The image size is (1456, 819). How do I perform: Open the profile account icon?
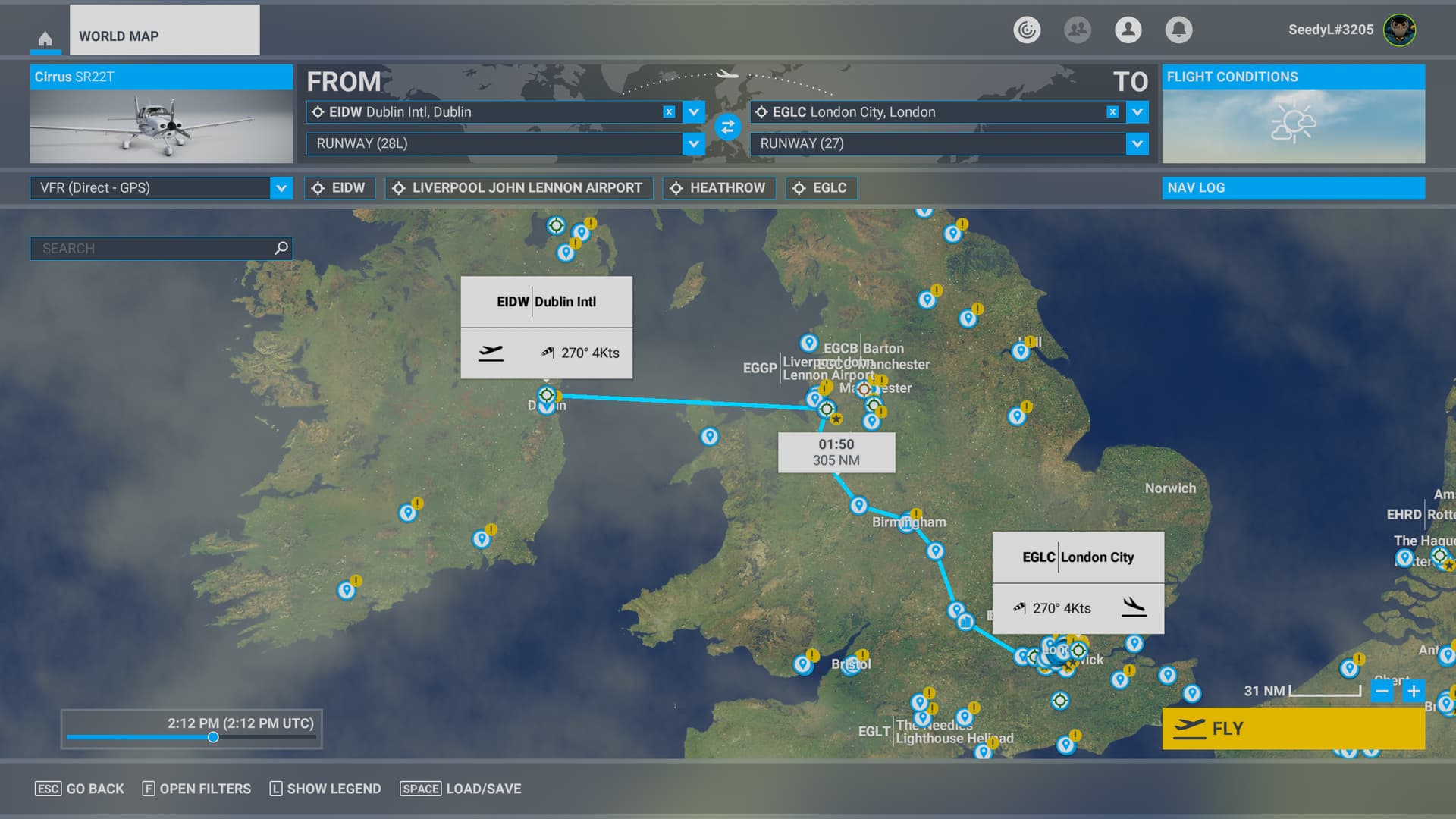[x=1128, y=30]
